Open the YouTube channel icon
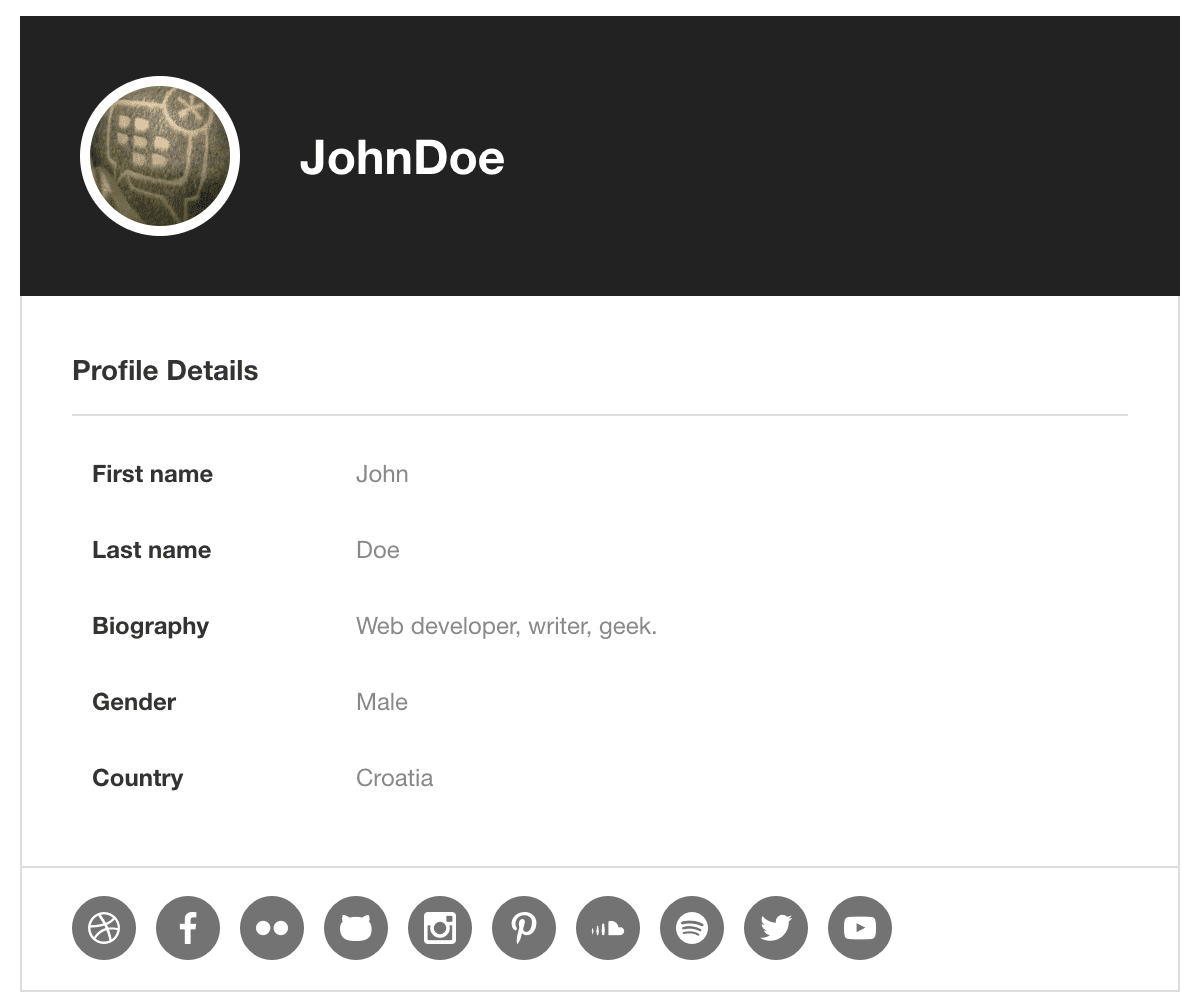The width and height of the screenshot is (1198, 1008). pyautogui.click(x=860, y=928)
